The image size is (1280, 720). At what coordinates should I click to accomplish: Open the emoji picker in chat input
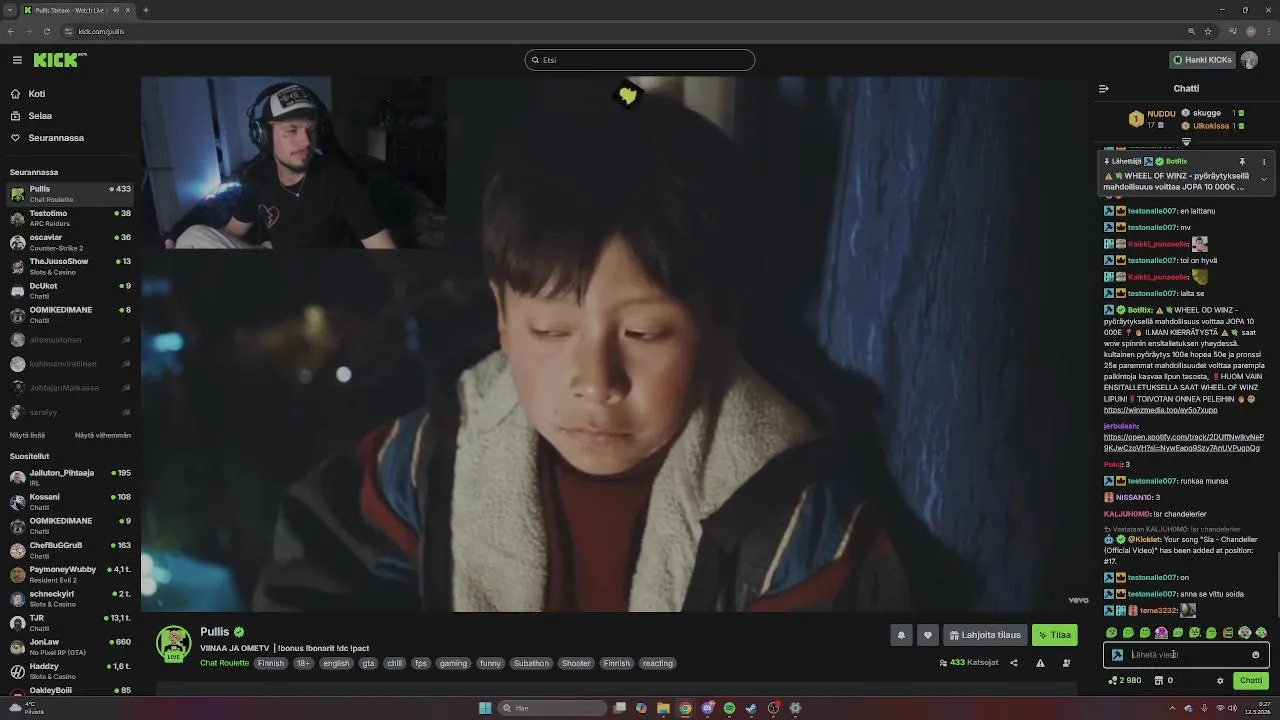[x=1256, y=655]
